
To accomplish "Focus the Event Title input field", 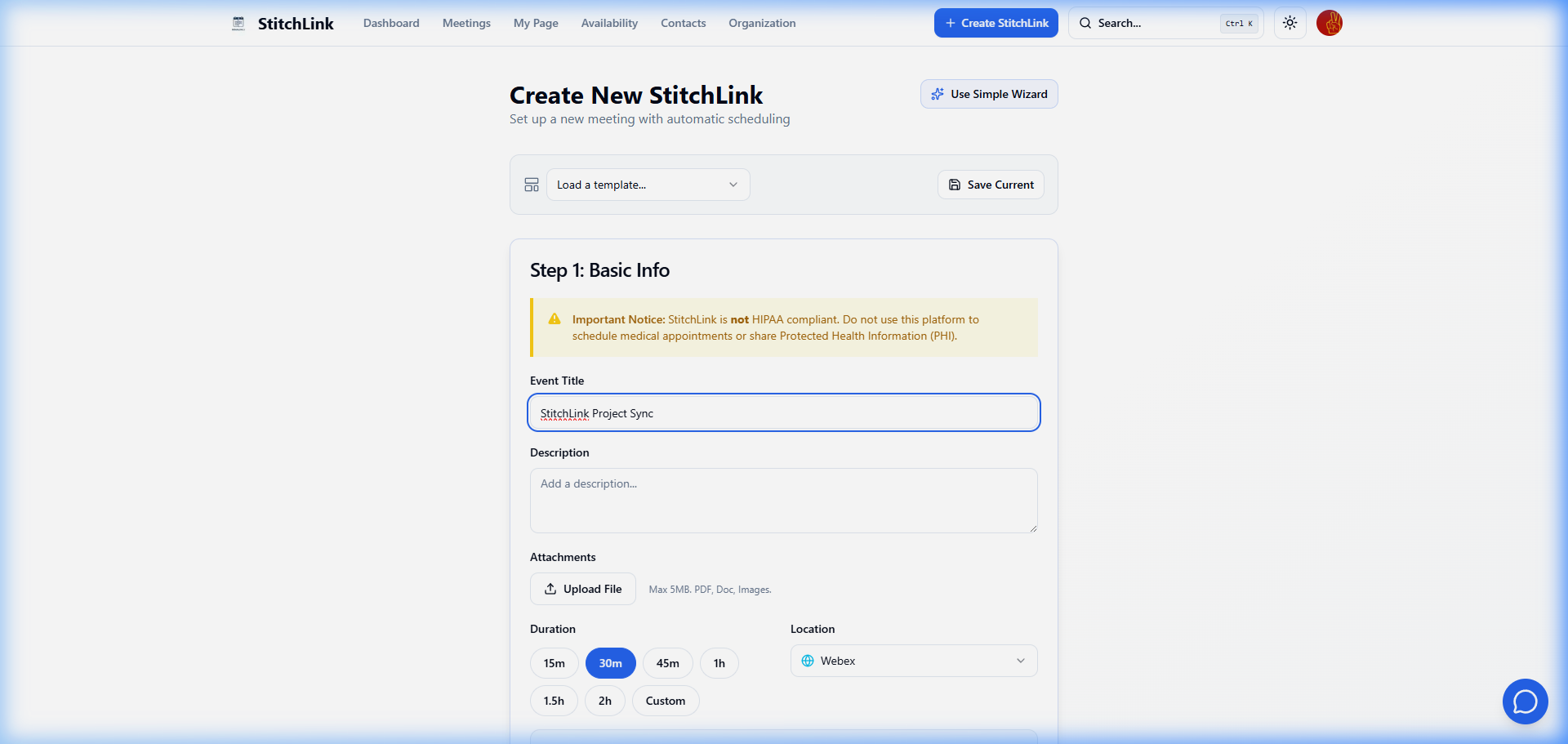I will (x=784, y=413).
